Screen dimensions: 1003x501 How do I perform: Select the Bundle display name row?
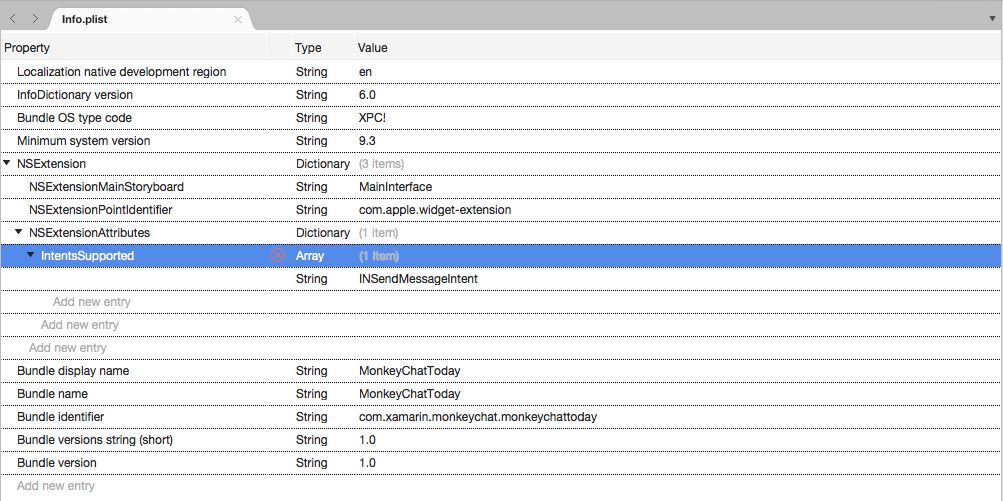73,371
